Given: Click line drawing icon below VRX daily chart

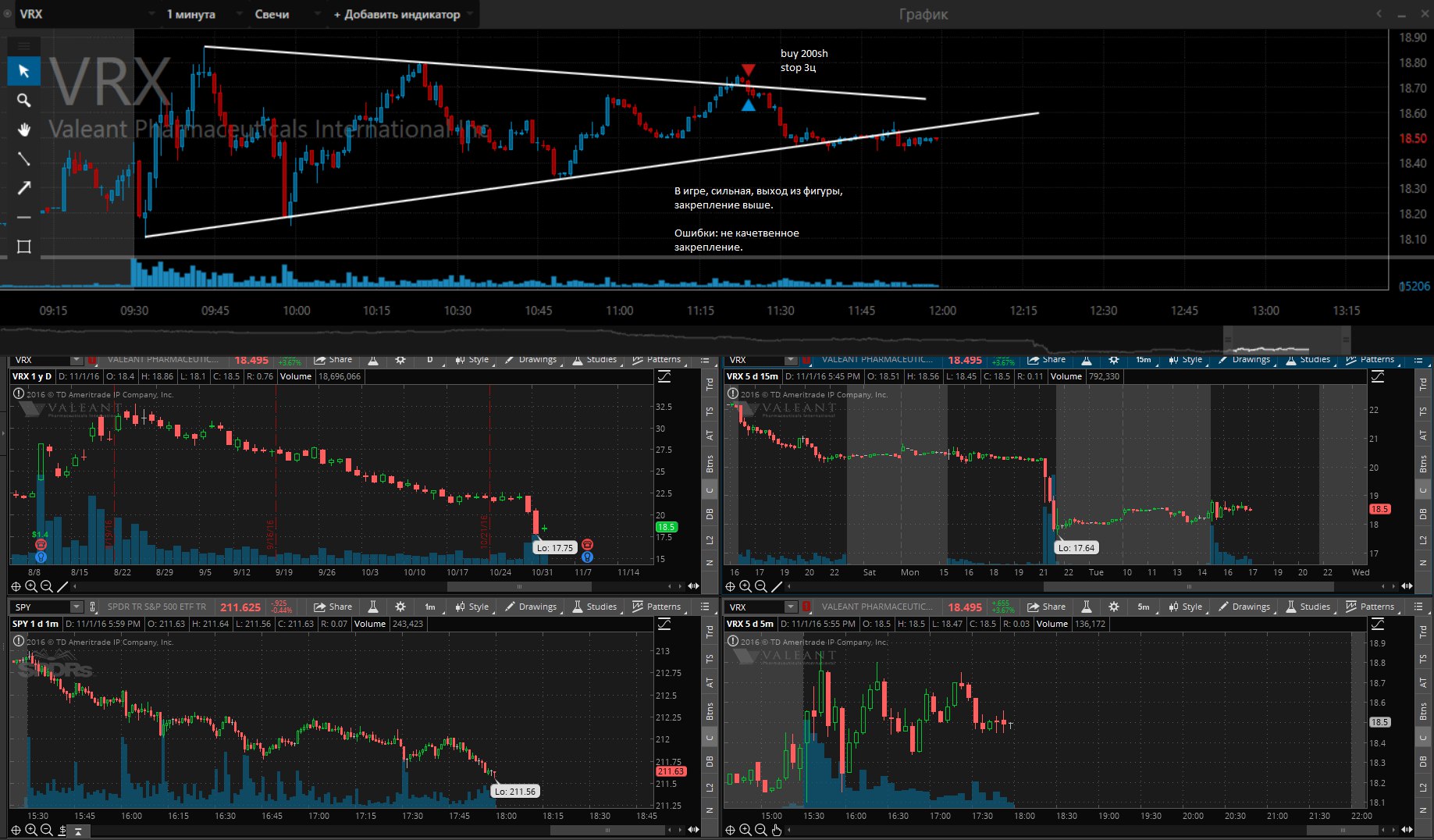Looking at the screenshot, I should click(x=62, y=586).
